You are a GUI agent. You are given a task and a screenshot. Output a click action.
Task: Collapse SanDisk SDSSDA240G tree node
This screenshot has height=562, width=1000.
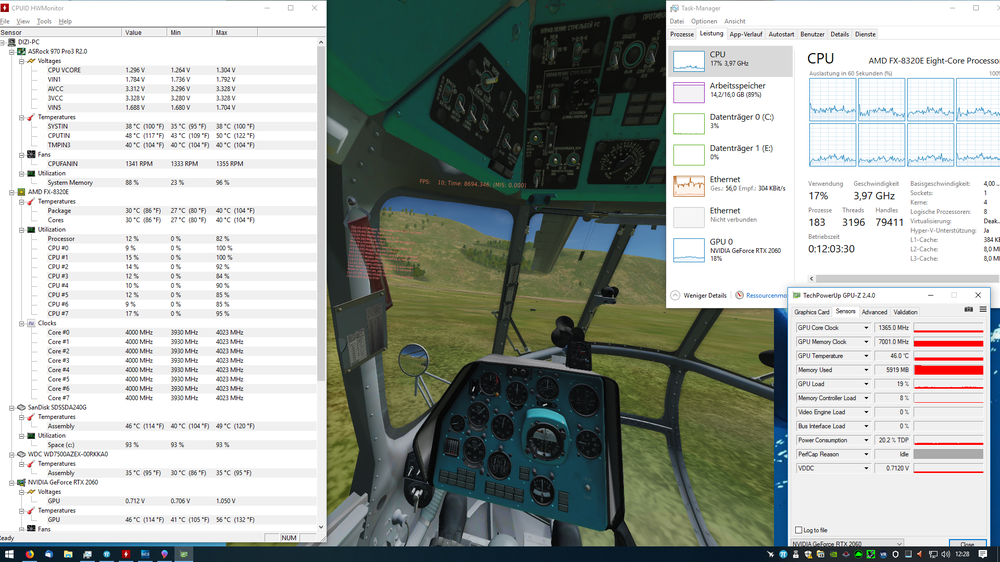11,408
